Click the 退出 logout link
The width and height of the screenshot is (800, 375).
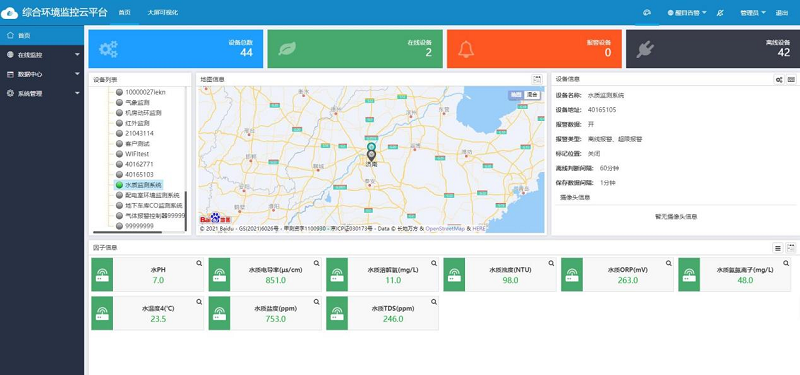[x=782, y=13]
